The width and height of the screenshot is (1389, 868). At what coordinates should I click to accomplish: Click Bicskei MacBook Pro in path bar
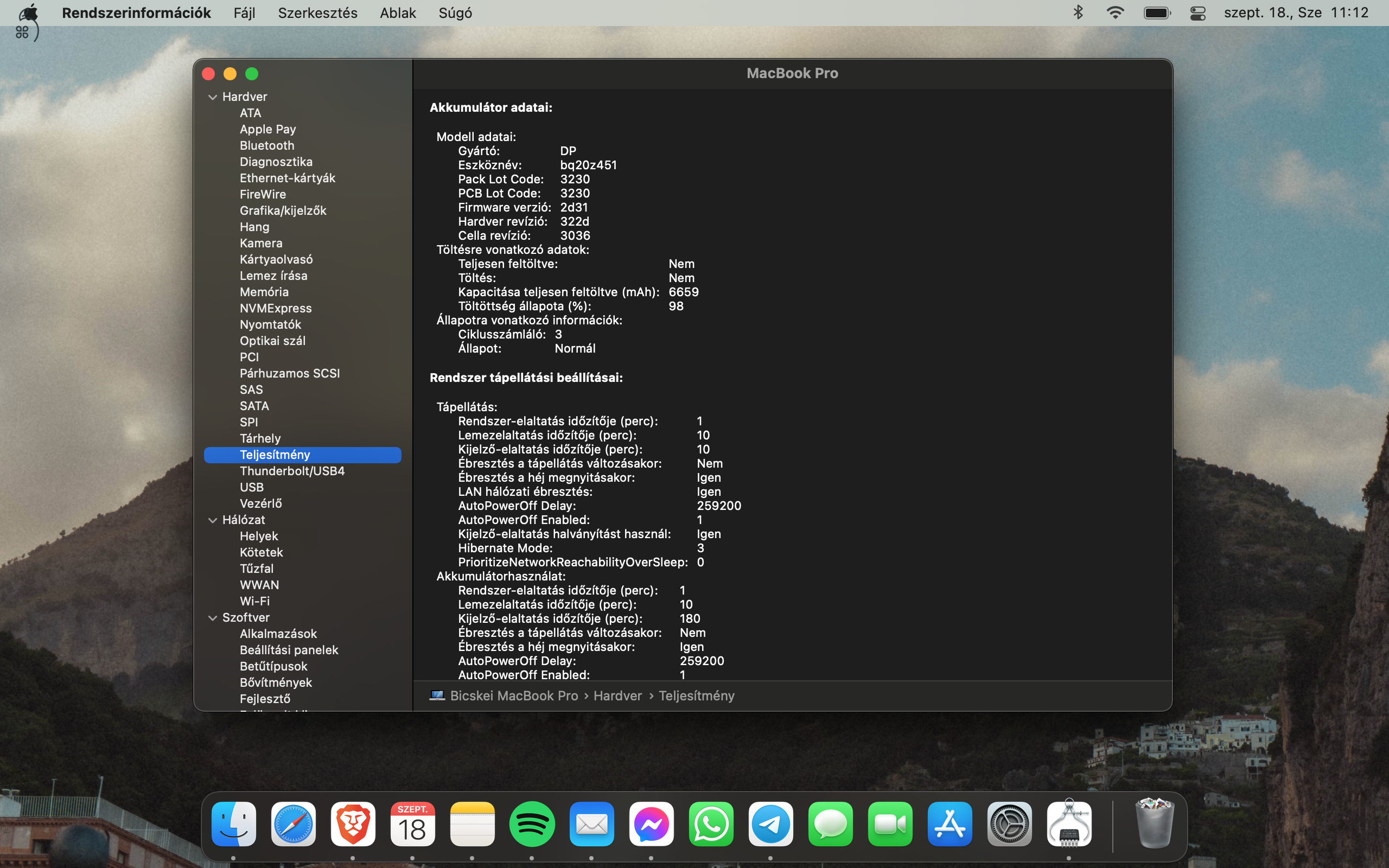tap(514, 696)
